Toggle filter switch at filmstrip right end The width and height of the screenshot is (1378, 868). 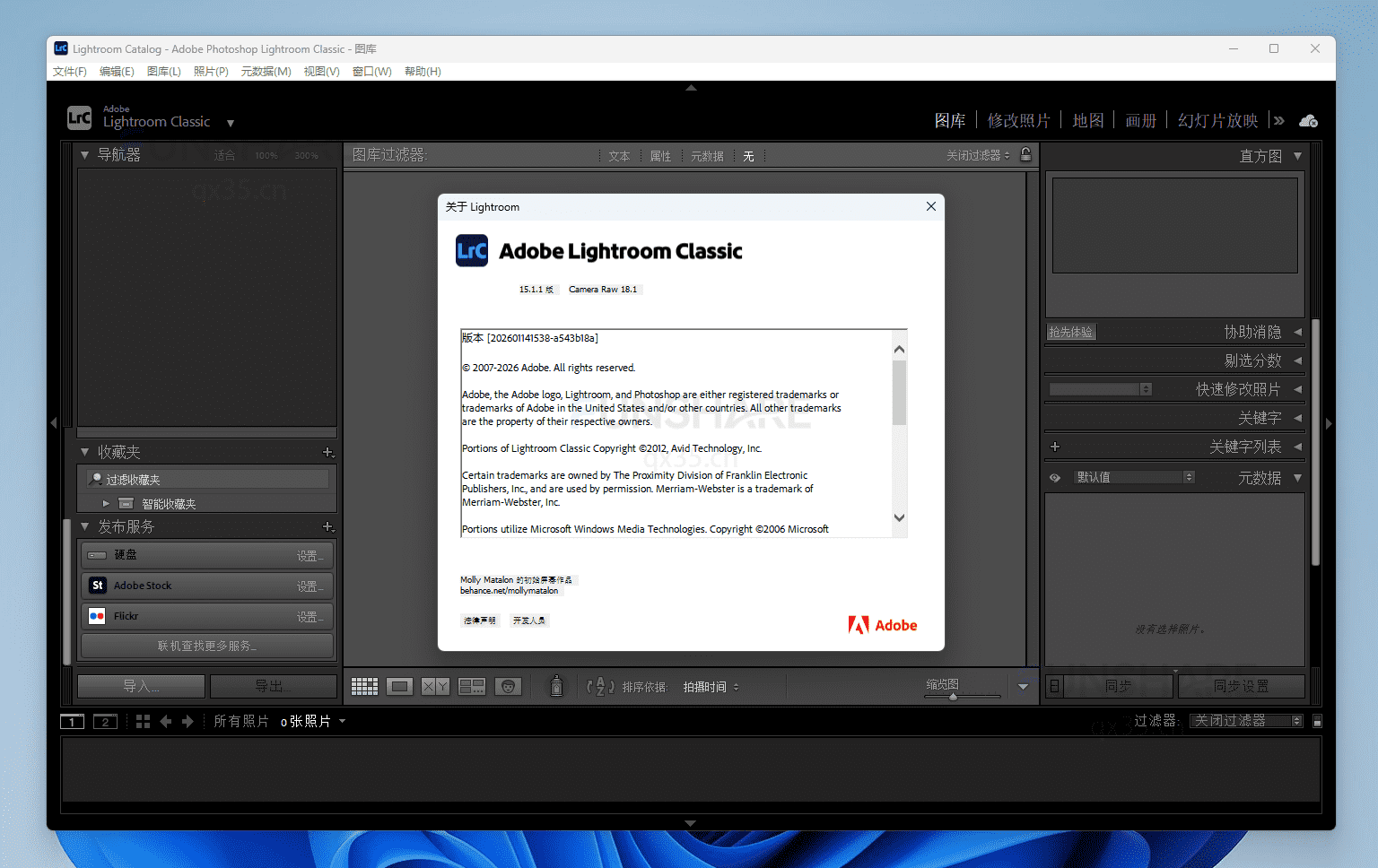click(x=1317, y=721)
